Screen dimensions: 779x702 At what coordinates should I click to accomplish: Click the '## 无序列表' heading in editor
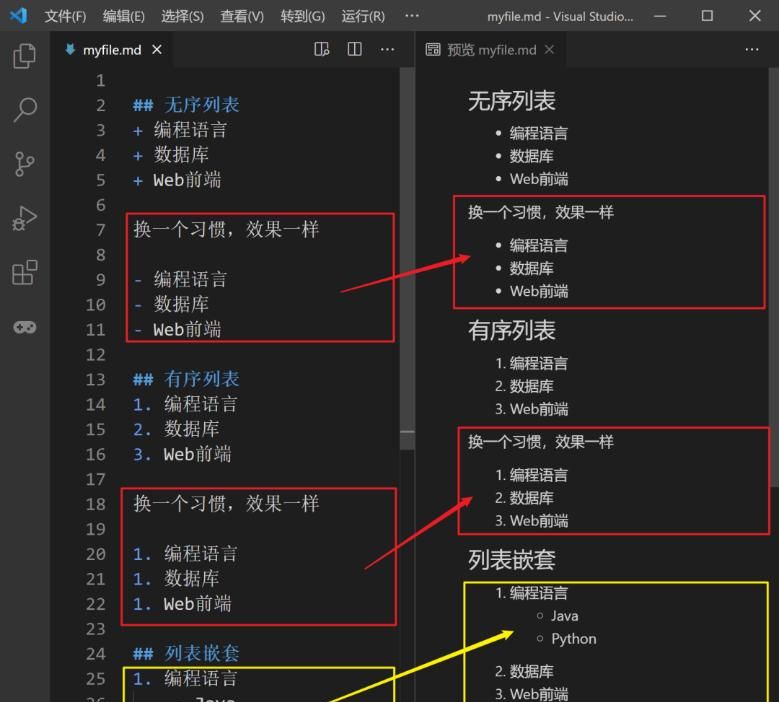[186, 105]
